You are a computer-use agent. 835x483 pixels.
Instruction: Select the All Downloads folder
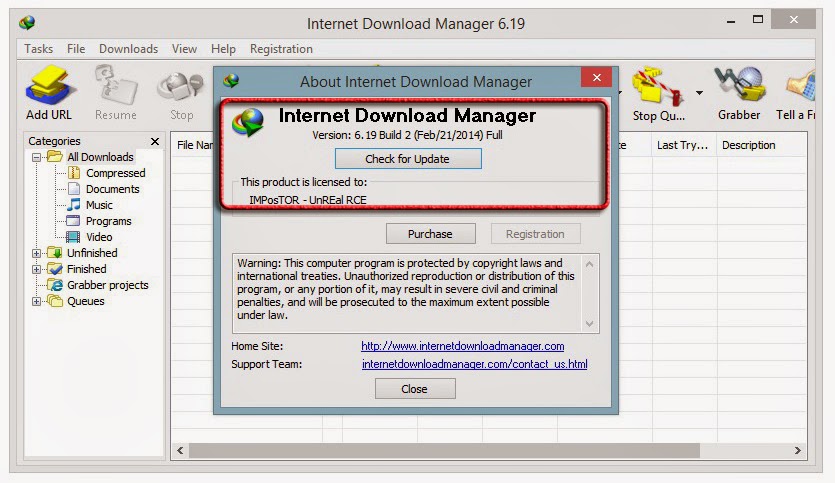click(x=100, y=157)
